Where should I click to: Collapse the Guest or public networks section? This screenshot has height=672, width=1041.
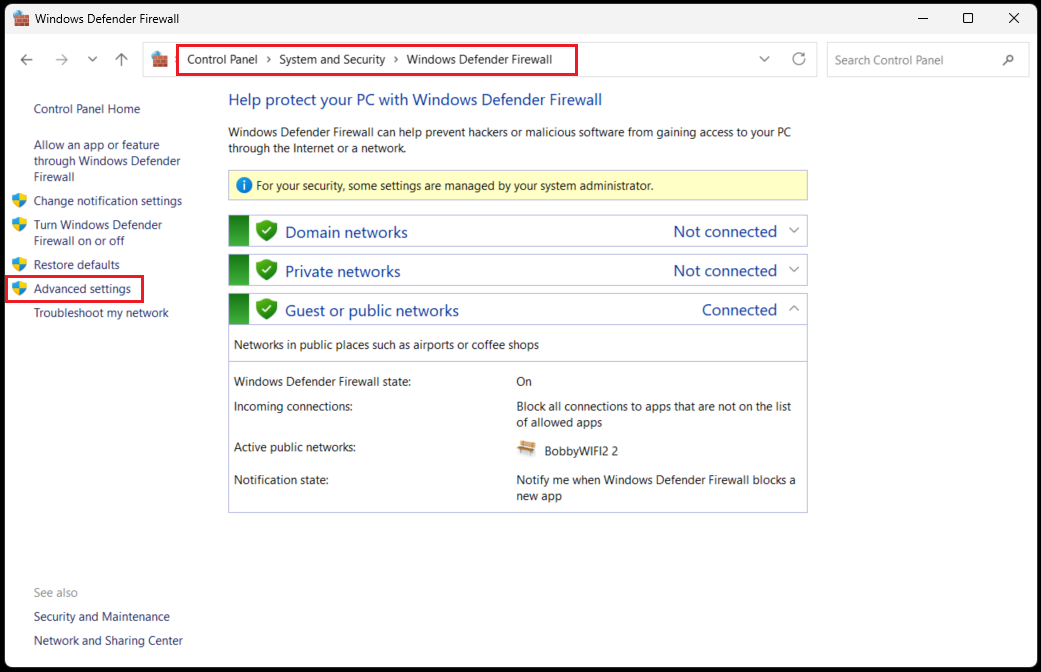click(794, 309)
